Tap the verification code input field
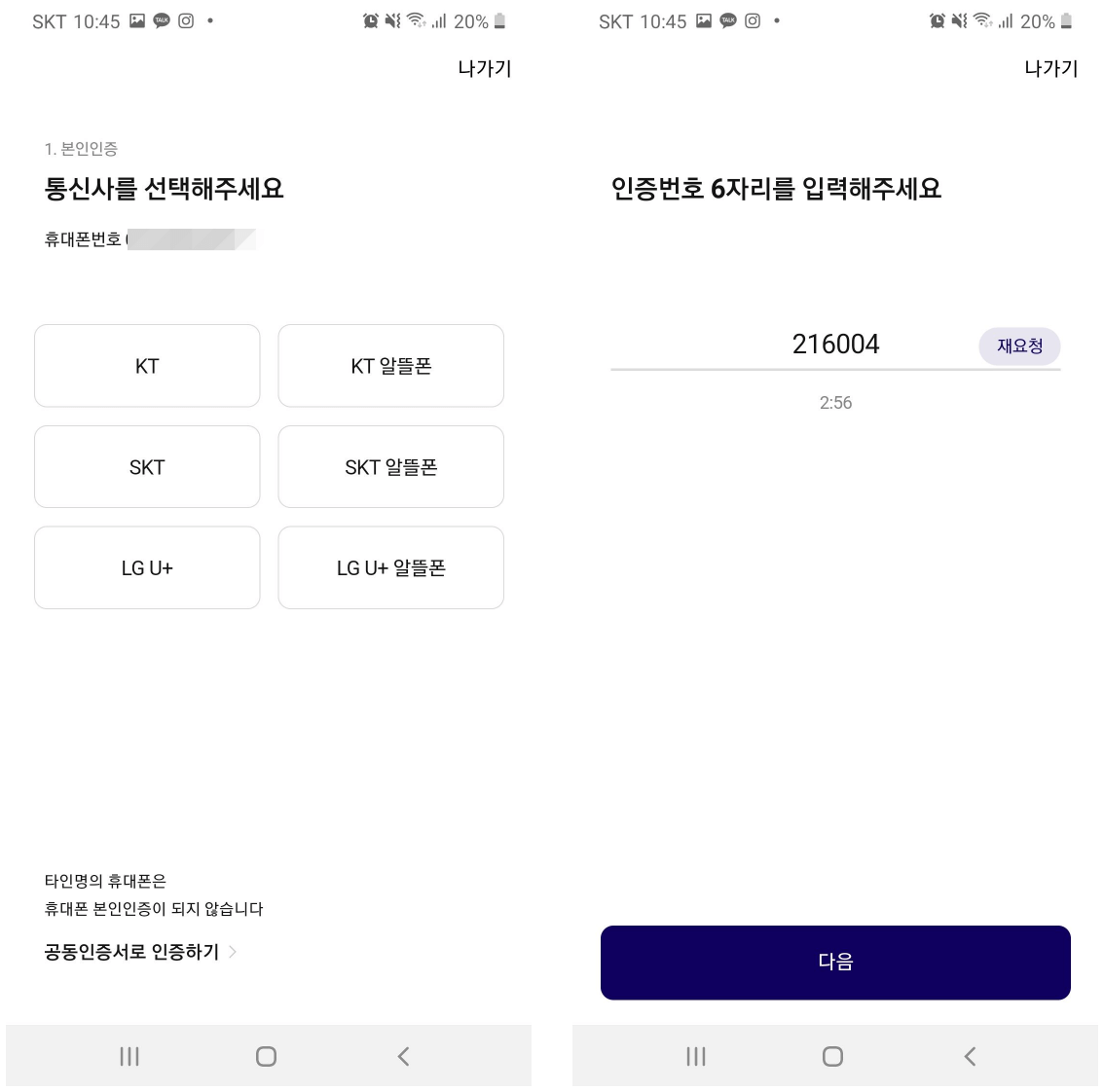This screenshot has width=1104, height=1092. 835,346
